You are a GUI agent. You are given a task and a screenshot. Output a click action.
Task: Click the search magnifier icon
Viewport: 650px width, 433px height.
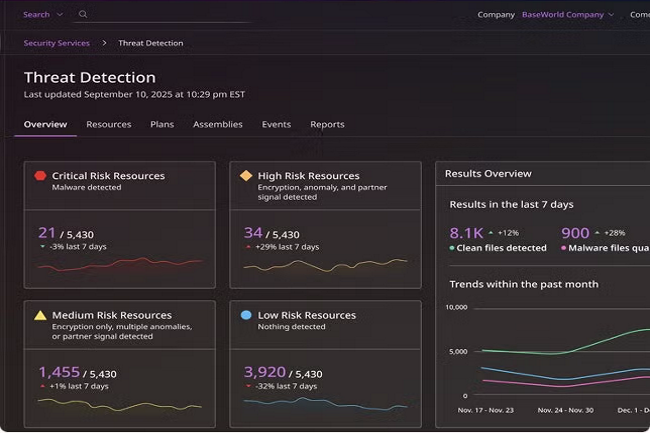[83, 15]
